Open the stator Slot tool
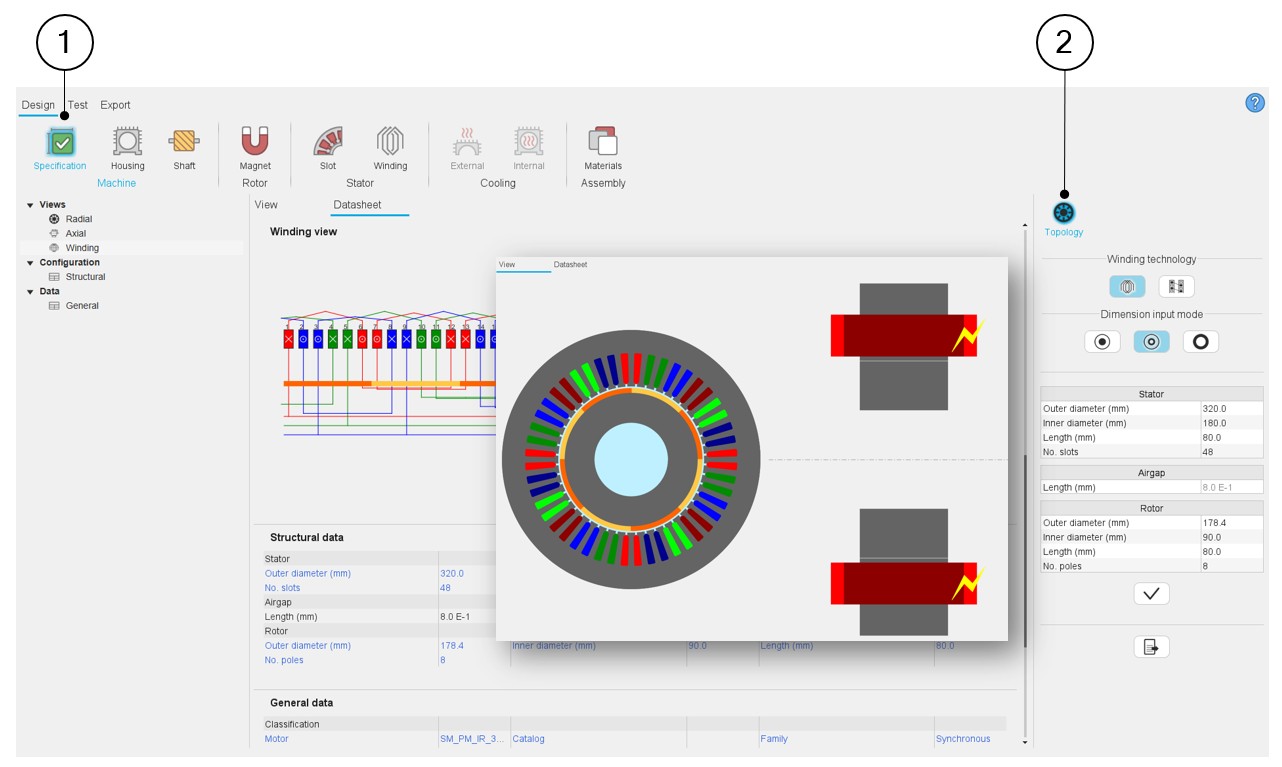The width and height of the screenshot is (1282, 767). tap(328, 143)
